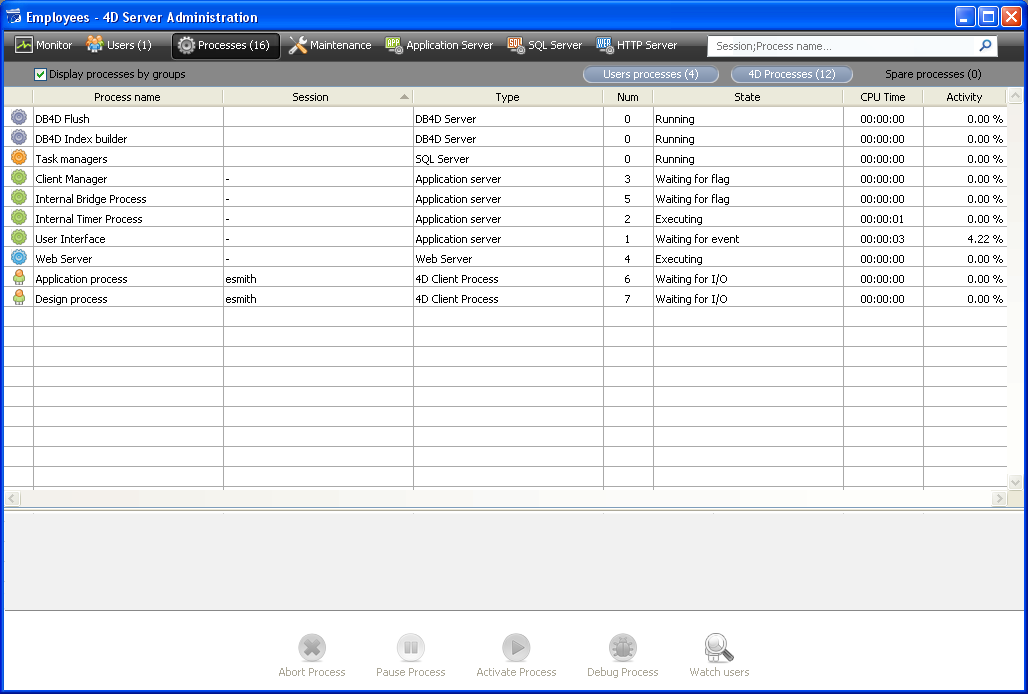1028x694 pixels.
Task: Select the User Interface process name
Action: [70, 239]
